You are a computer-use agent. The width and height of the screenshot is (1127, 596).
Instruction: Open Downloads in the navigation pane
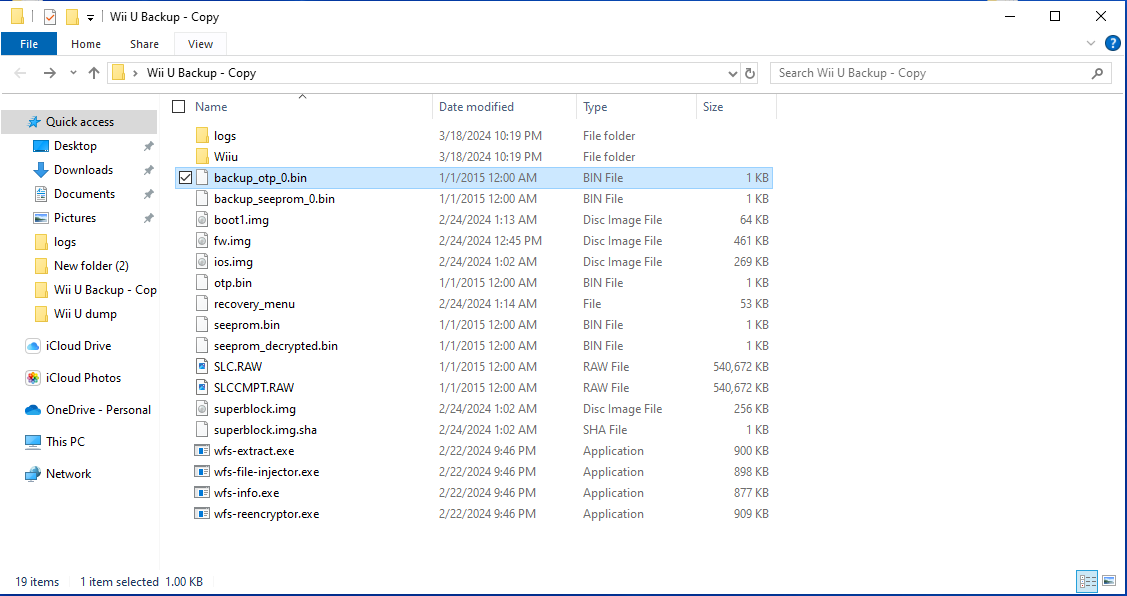[83, 170]
